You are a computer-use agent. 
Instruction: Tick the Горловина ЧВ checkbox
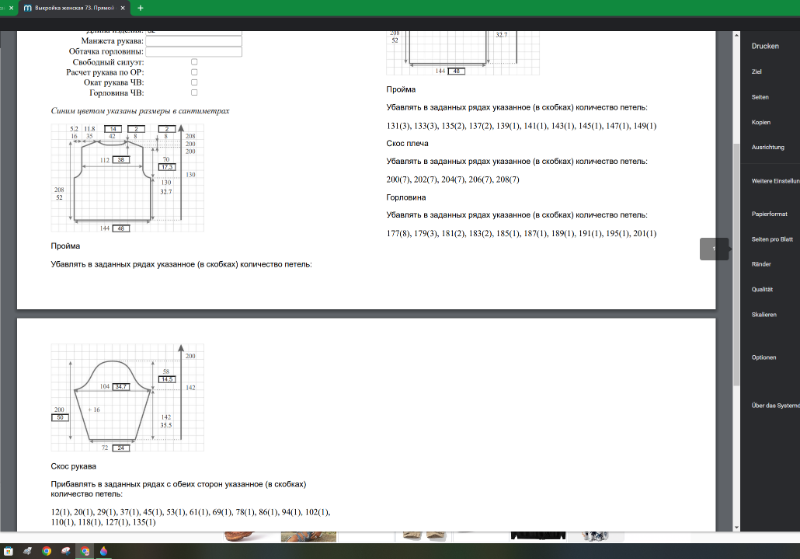click(194, 92)
